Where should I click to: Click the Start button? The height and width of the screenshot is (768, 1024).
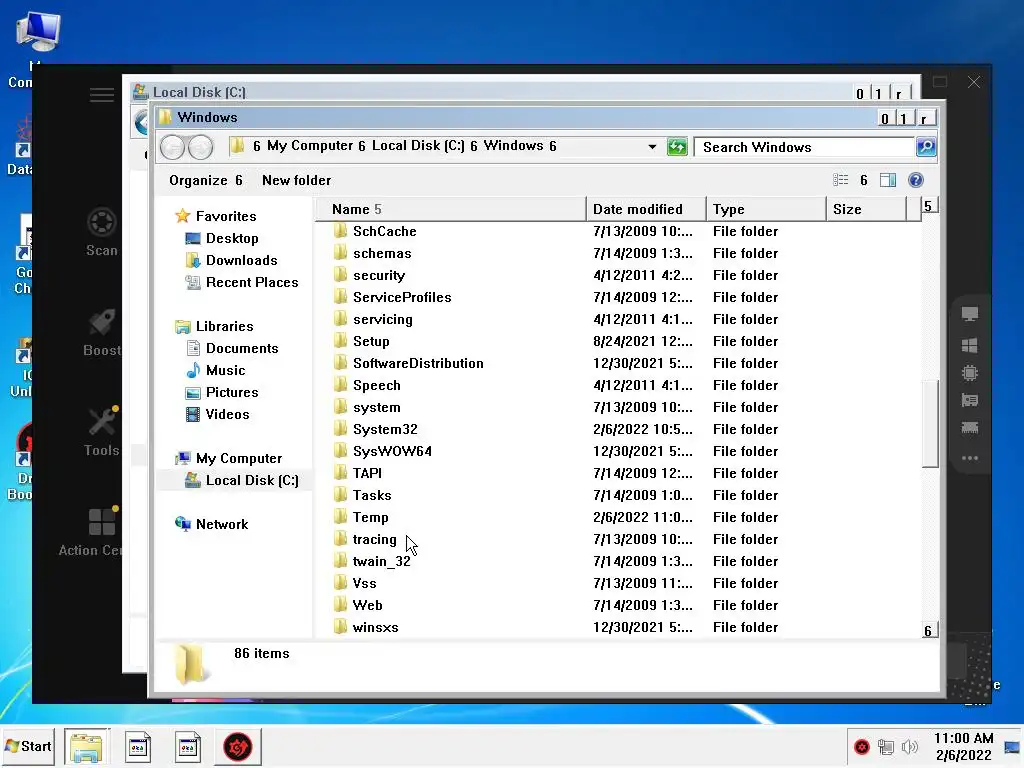point(28,746)
